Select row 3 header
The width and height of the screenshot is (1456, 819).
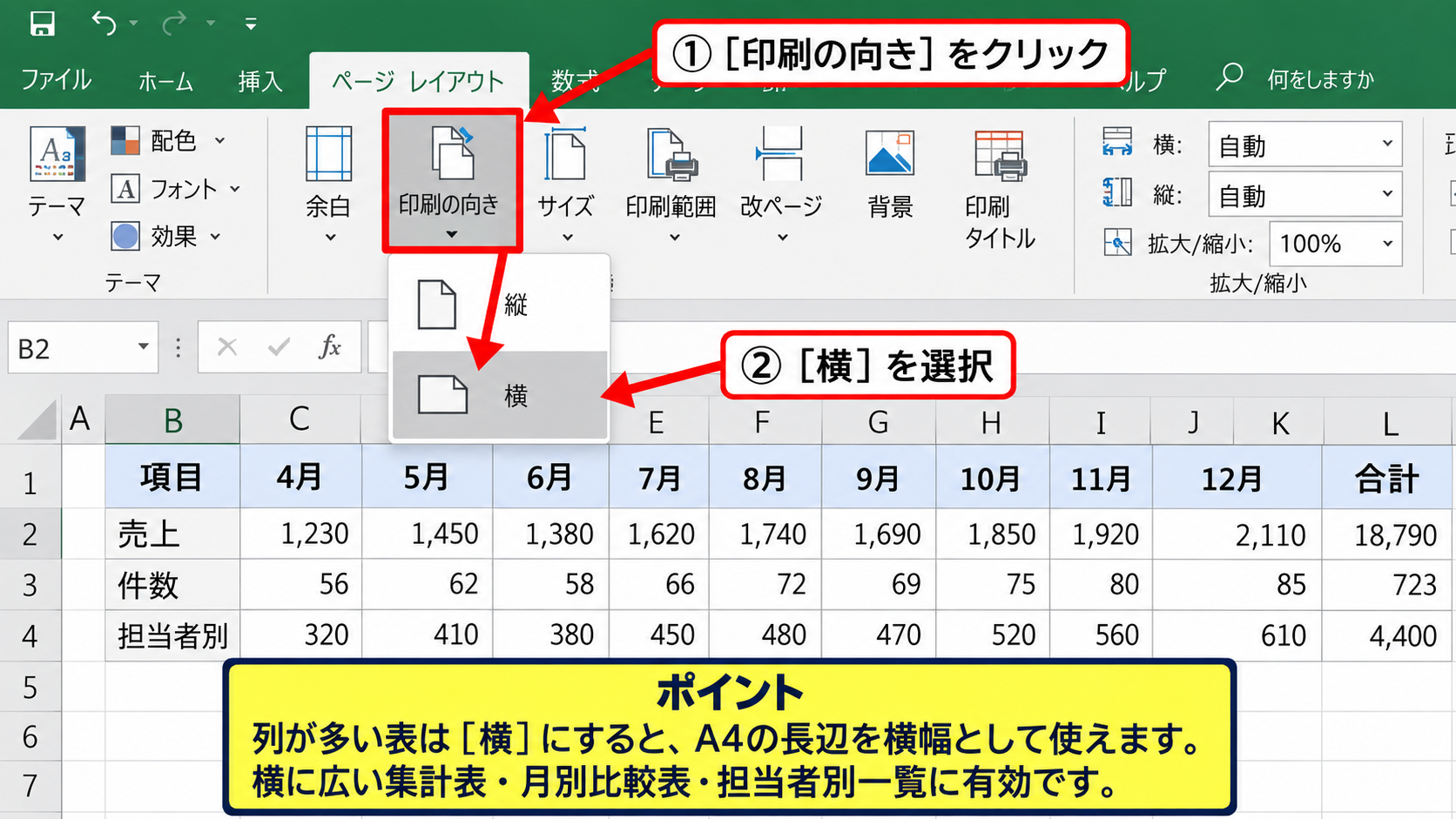click(x=30, y=585)
